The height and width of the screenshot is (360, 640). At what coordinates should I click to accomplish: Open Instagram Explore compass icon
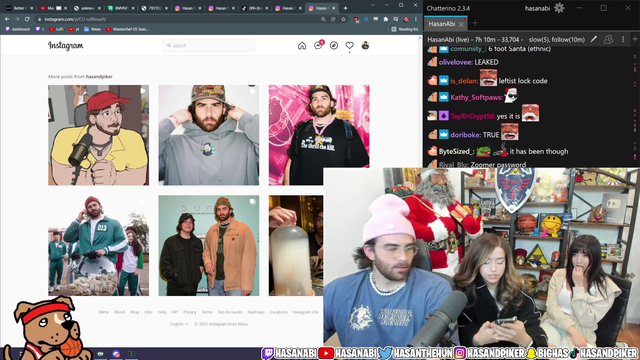[334, 46]
